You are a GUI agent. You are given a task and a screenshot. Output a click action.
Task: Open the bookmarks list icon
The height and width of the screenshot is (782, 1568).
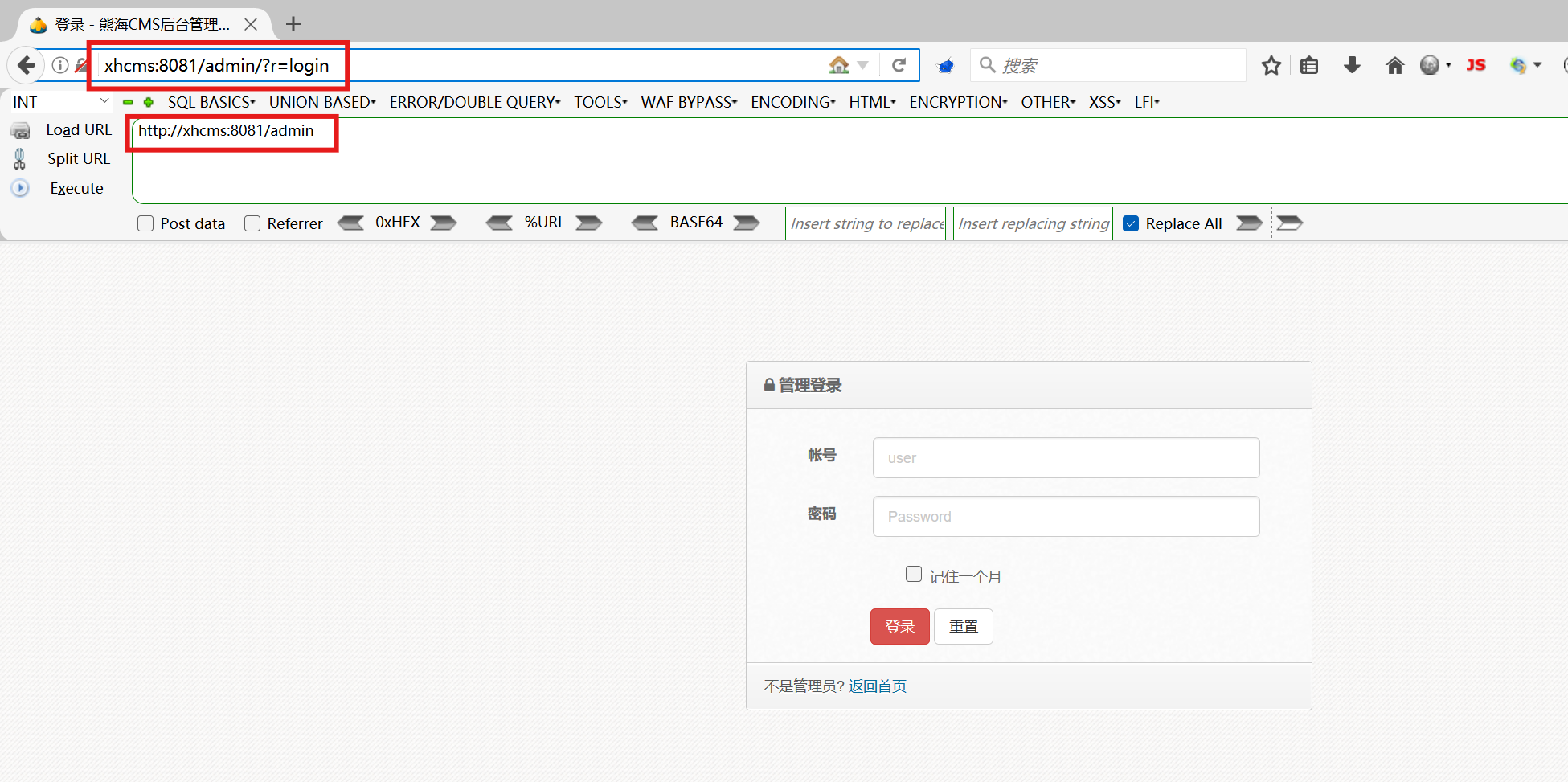point(1309,65)
